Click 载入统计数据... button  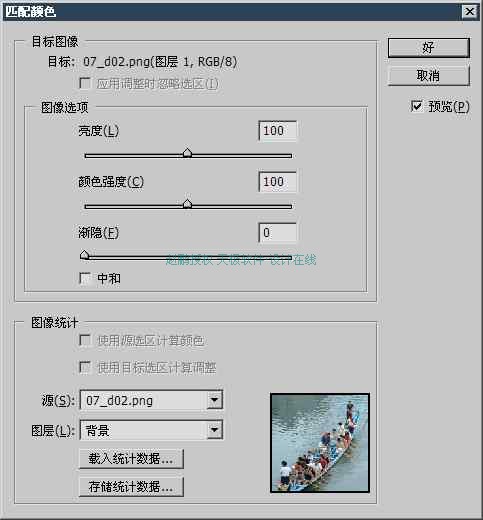click(131, 459)
